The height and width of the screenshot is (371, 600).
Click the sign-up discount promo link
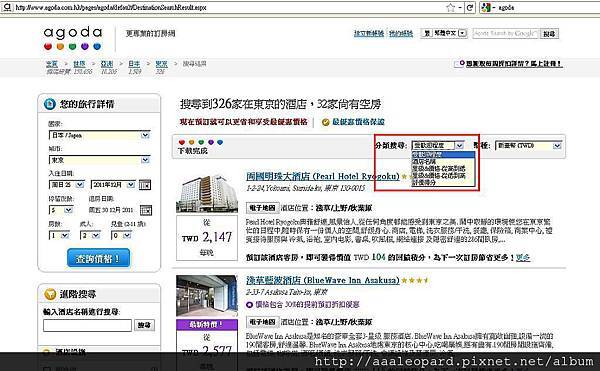pos(514,63)
